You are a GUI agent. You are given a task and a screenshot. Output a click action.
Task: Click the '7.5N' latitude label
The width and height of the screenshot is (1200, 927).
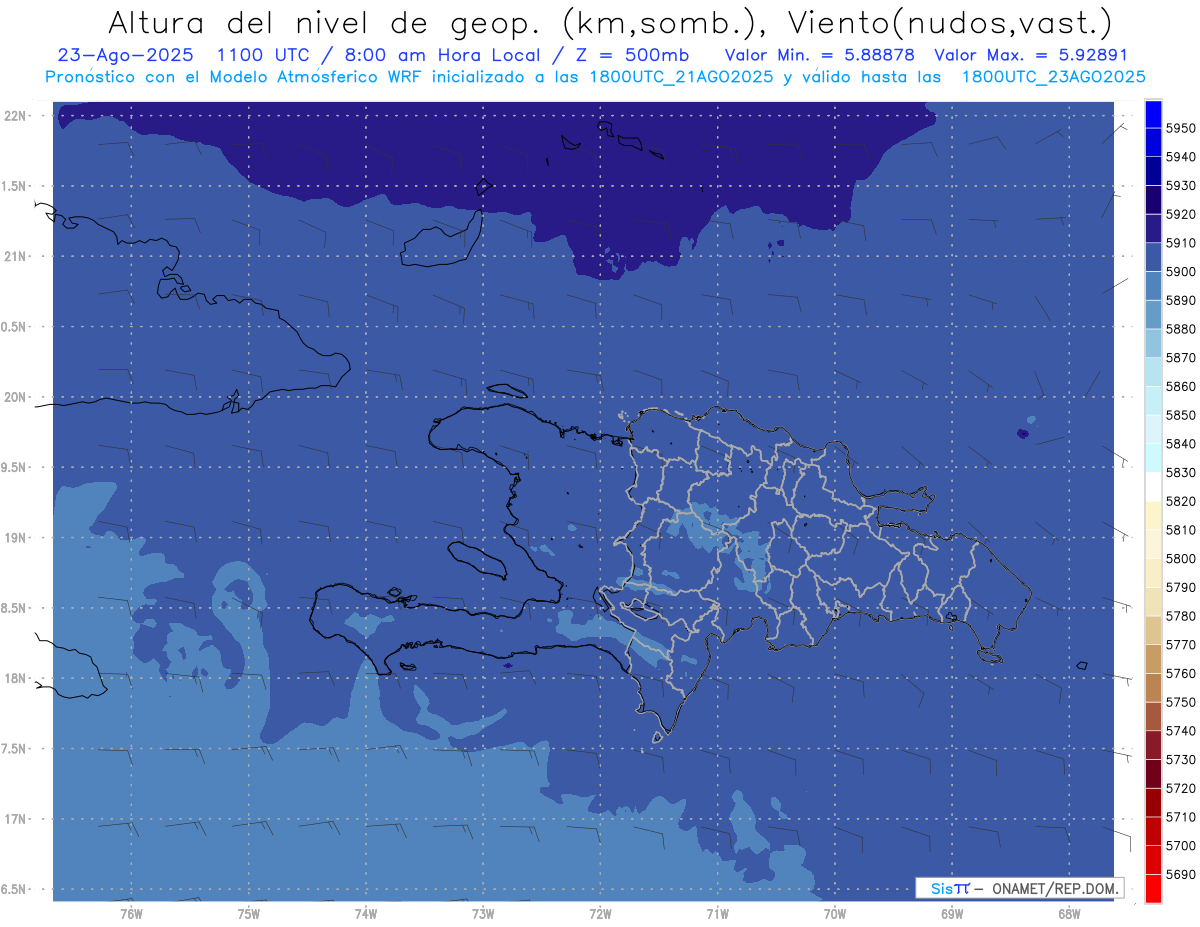(x=14, y=749)
